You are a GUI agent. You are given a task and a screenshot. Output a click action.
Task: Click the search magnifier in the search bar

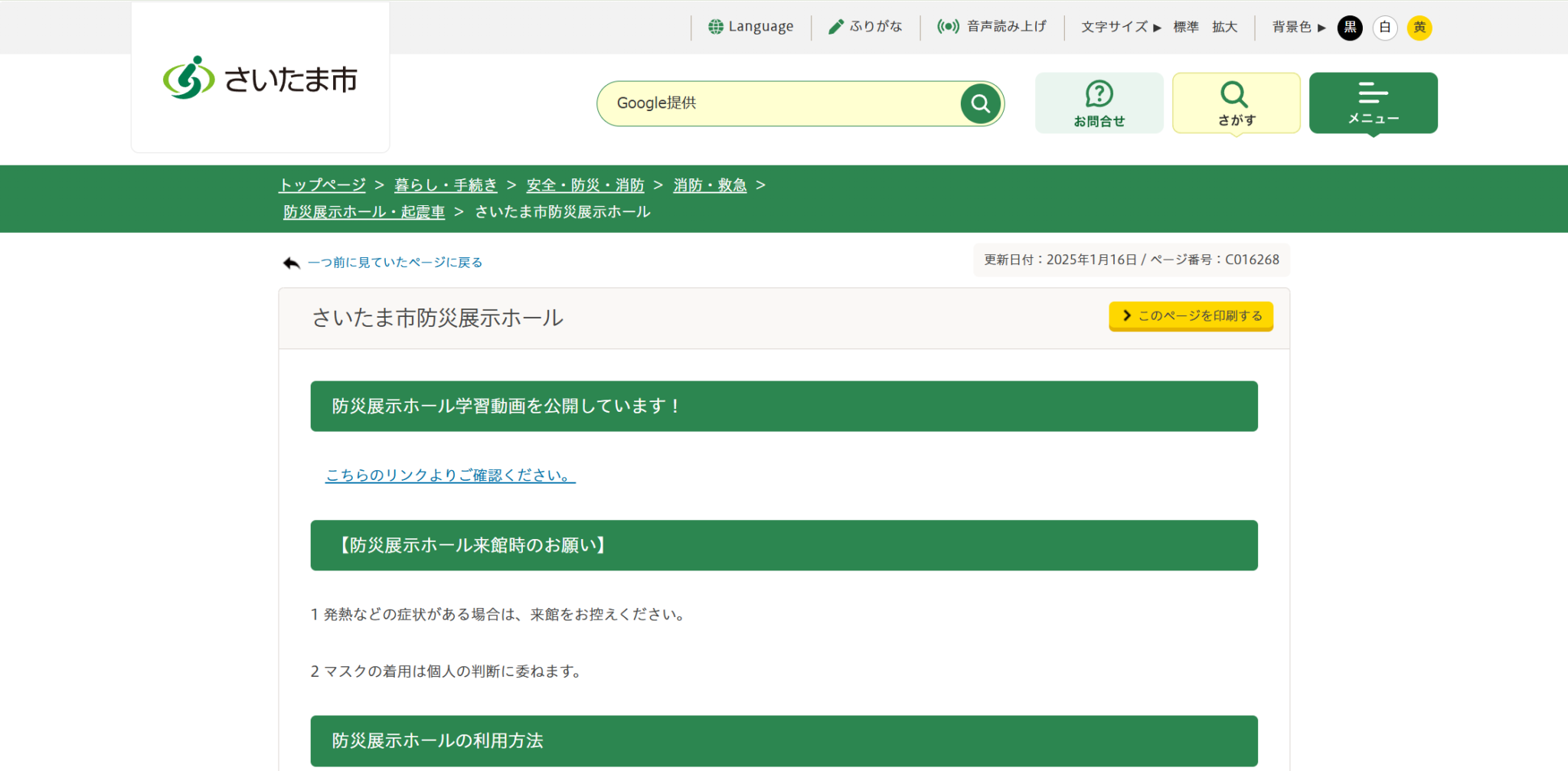tap(979, 103)
